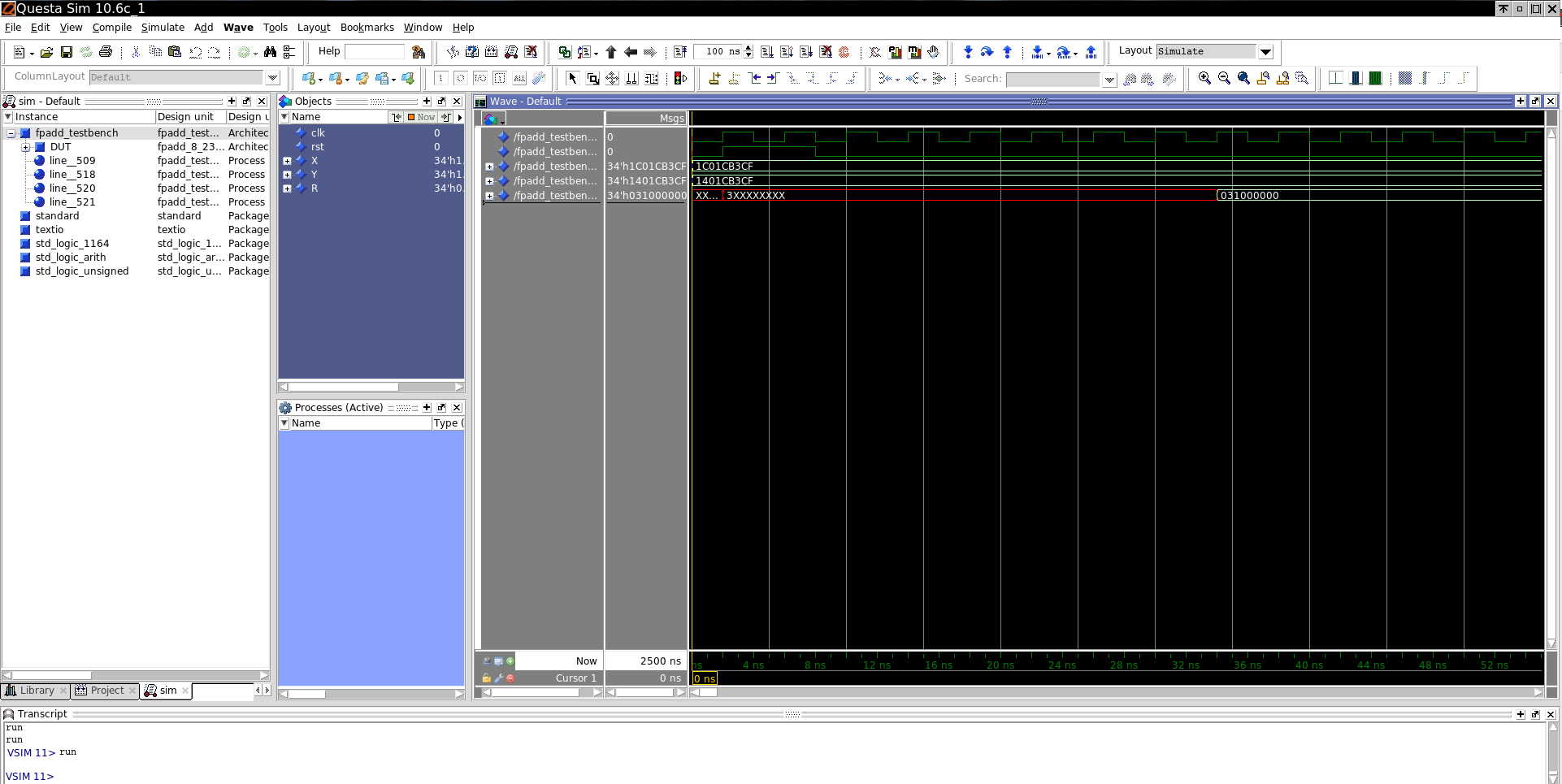Save using the floppy disk icon
This screenshot has width=1562, height=784.
(x=67, y=51)
